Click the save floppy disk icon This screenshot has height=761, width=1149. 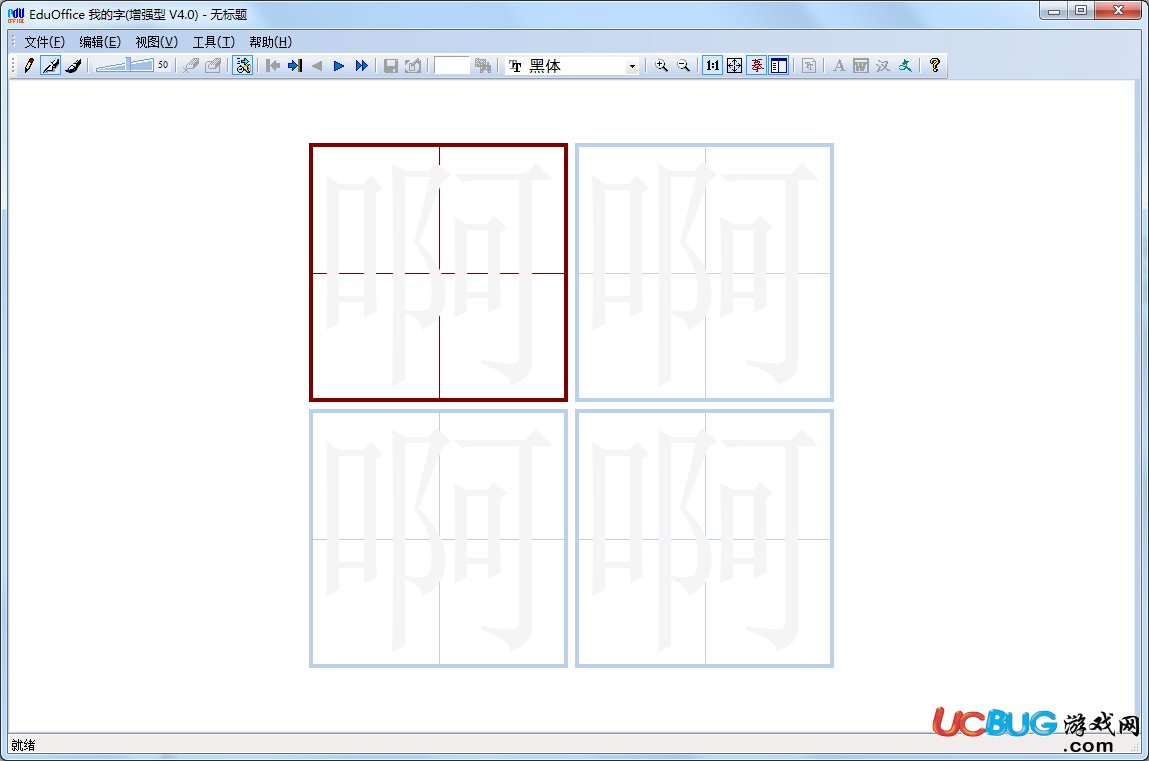click(x=391, y=66)
